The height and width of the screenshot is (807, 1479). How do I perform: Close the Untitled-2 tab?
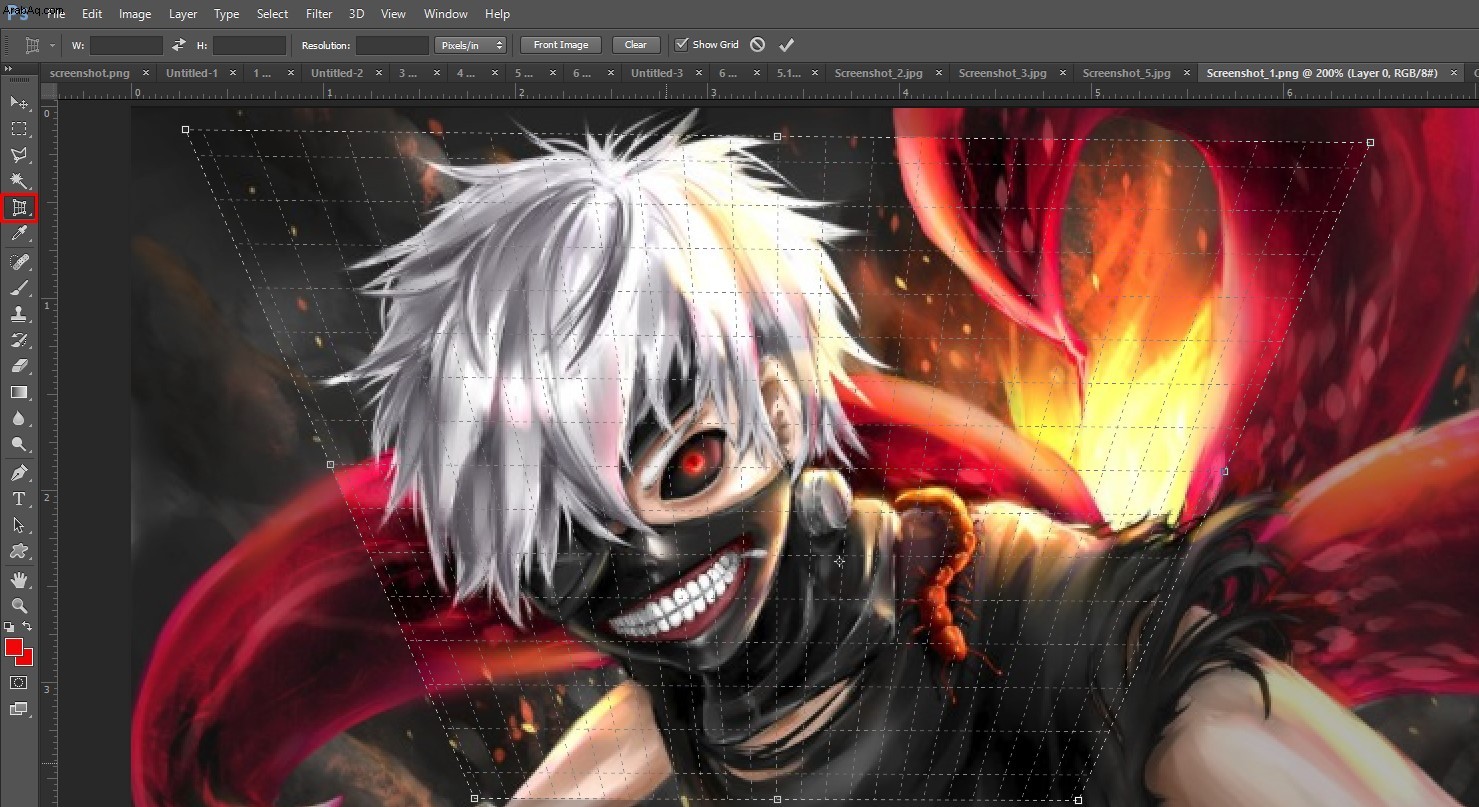click(x=378, y=73)
